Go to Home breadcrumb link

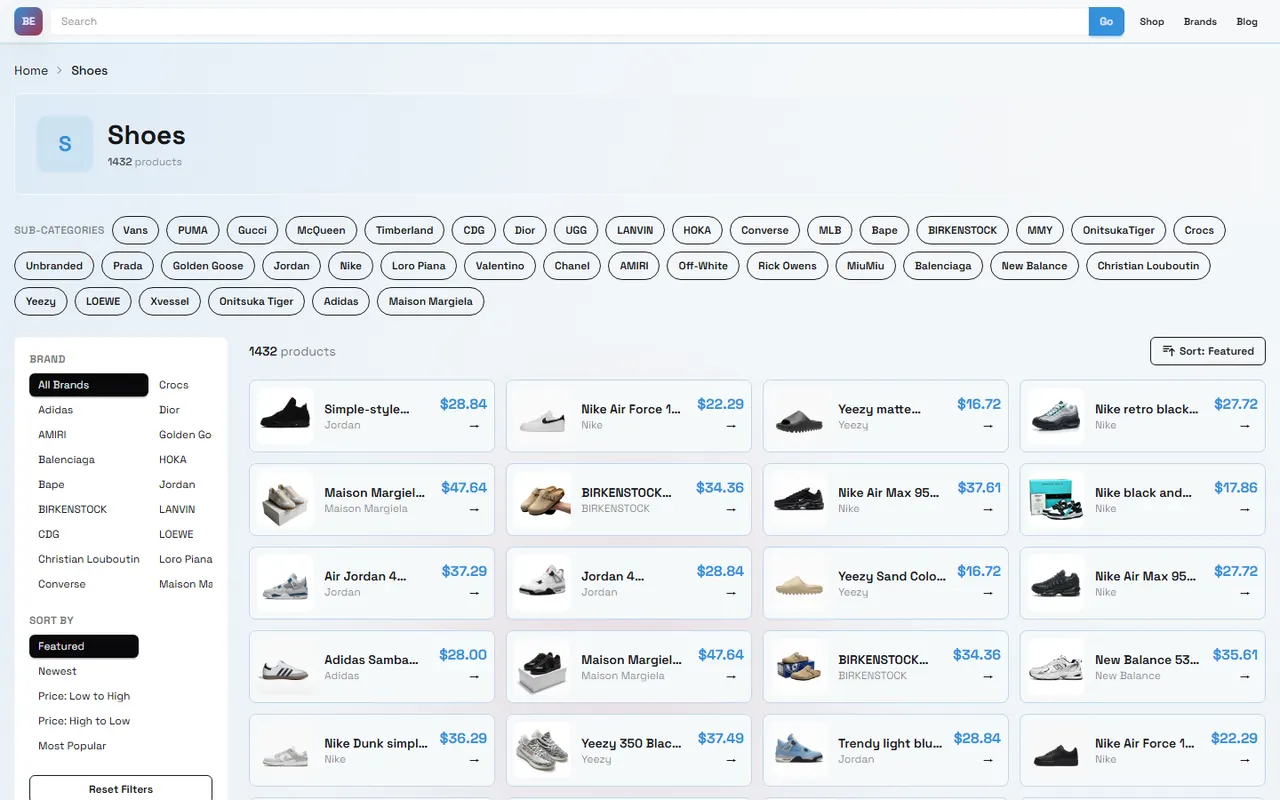[x=31, y=70]
